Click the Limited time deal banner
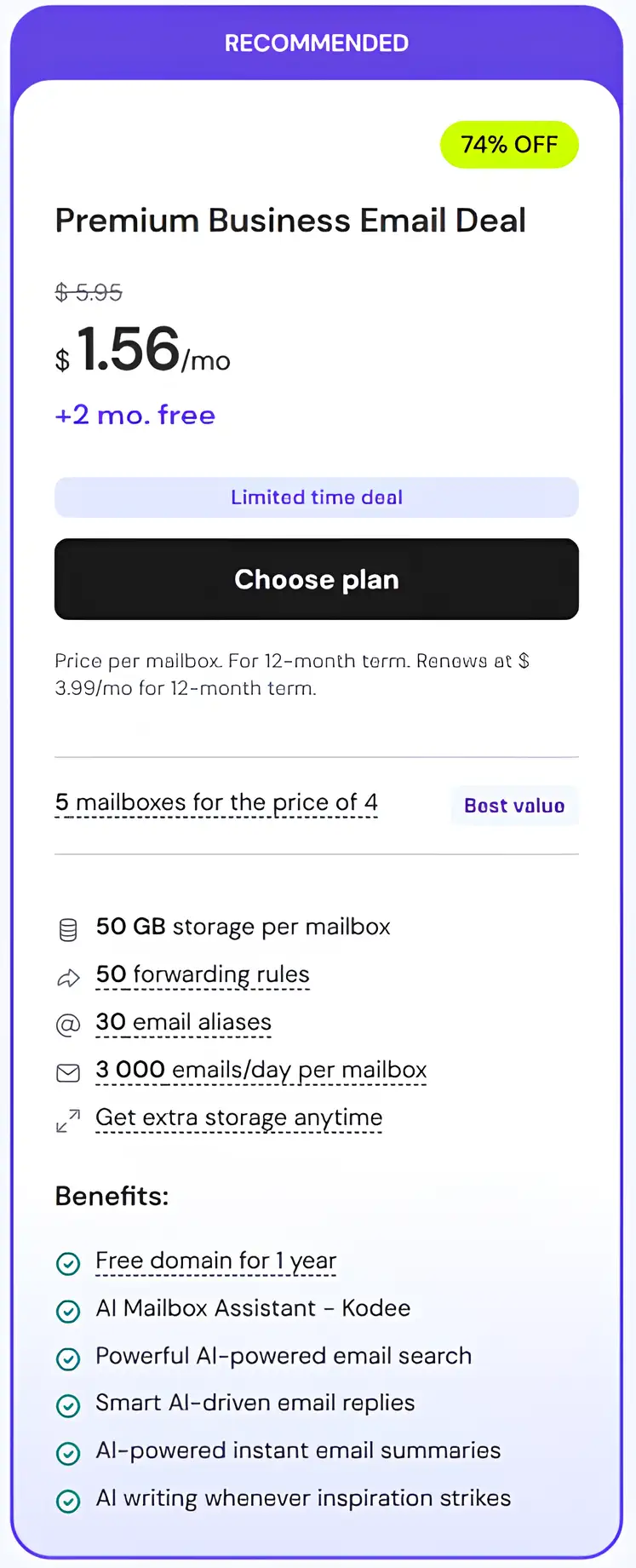 pyautogui.click(x=317, y=497)
